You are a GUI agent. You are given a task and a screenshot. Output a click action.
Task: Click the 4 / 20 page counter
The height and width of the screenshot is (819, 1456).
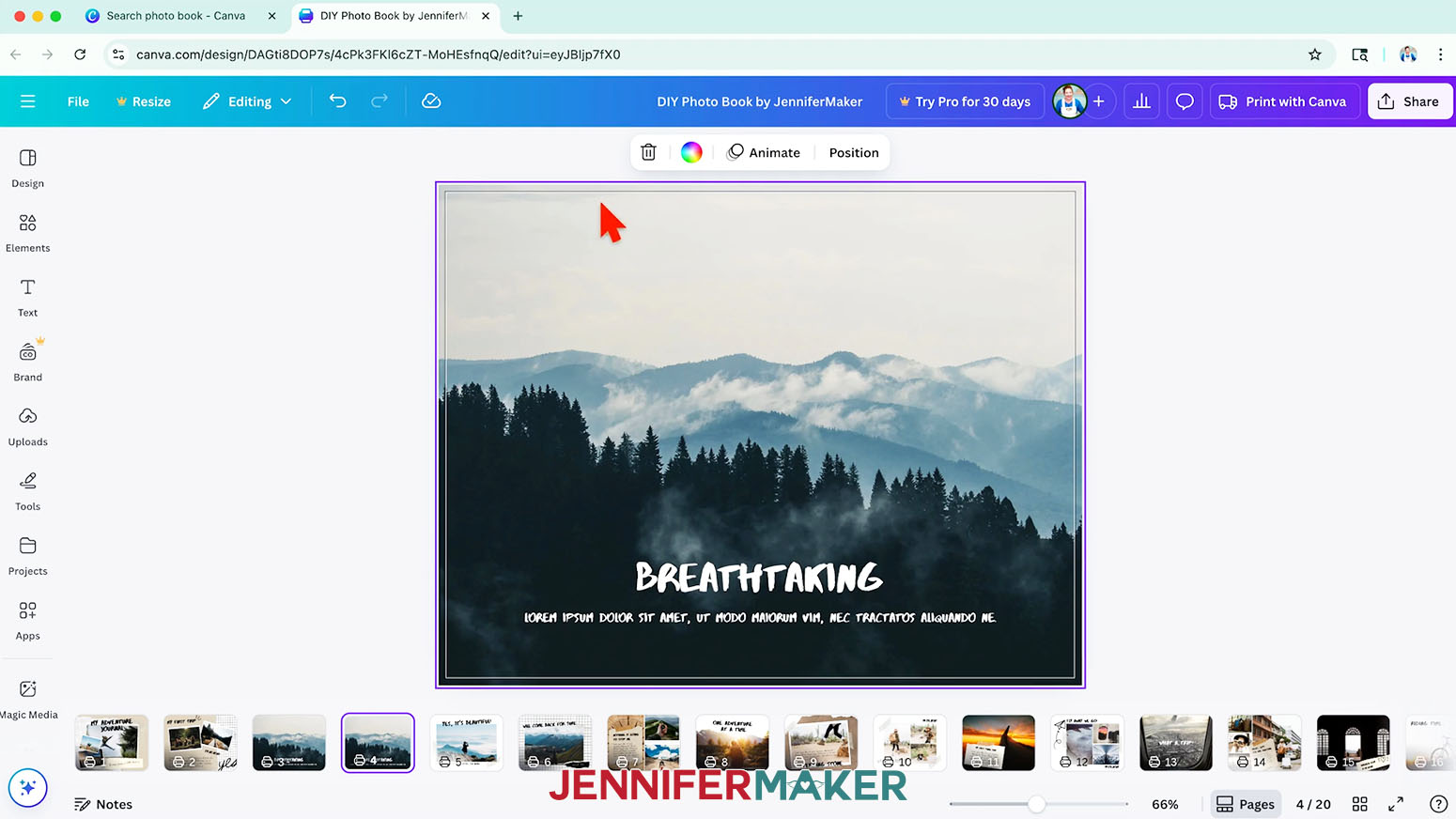tap(1313, 804)
